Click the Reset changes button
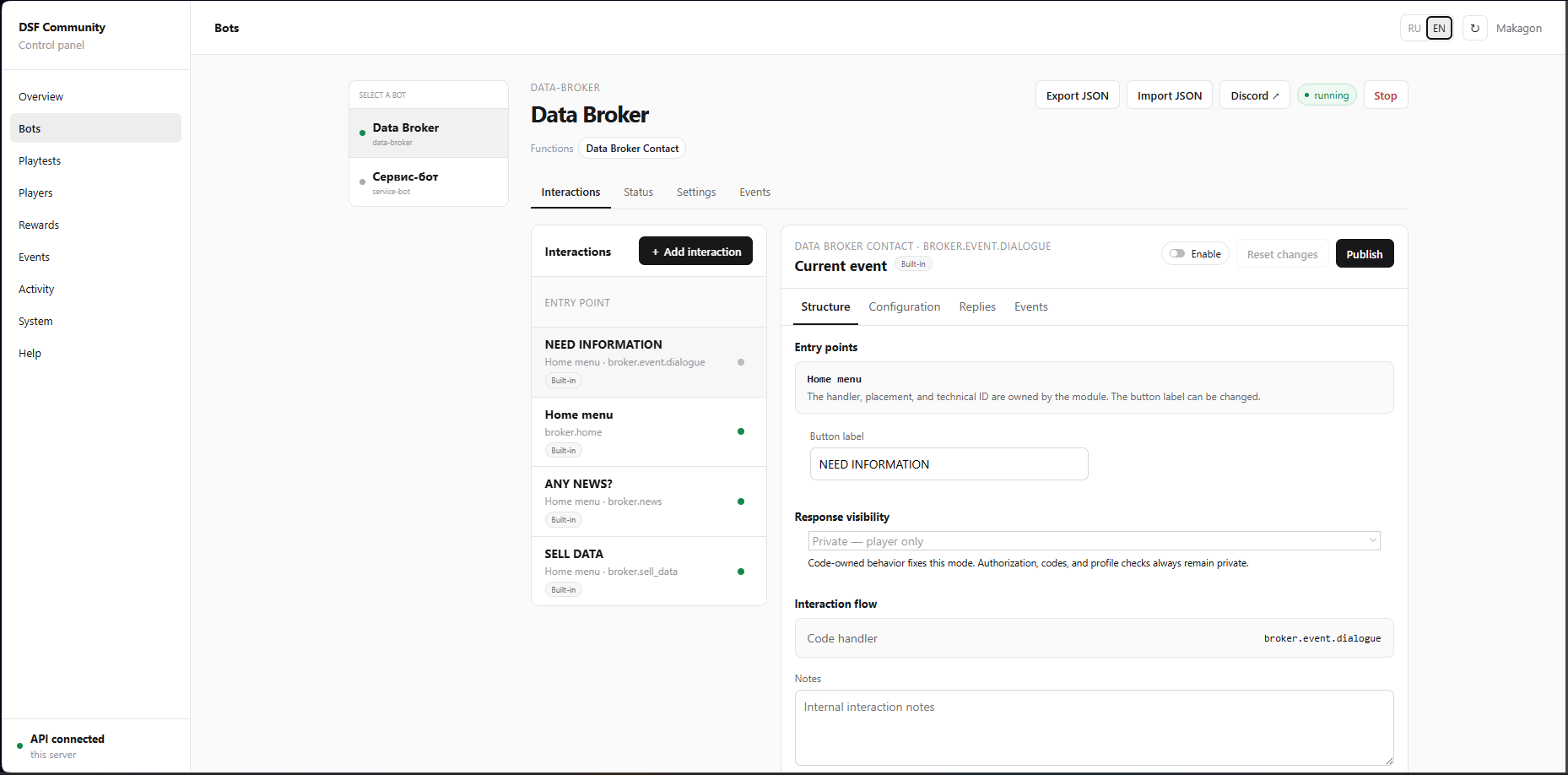Viewport: 1568px width, 775px height. pos(1282,253)
